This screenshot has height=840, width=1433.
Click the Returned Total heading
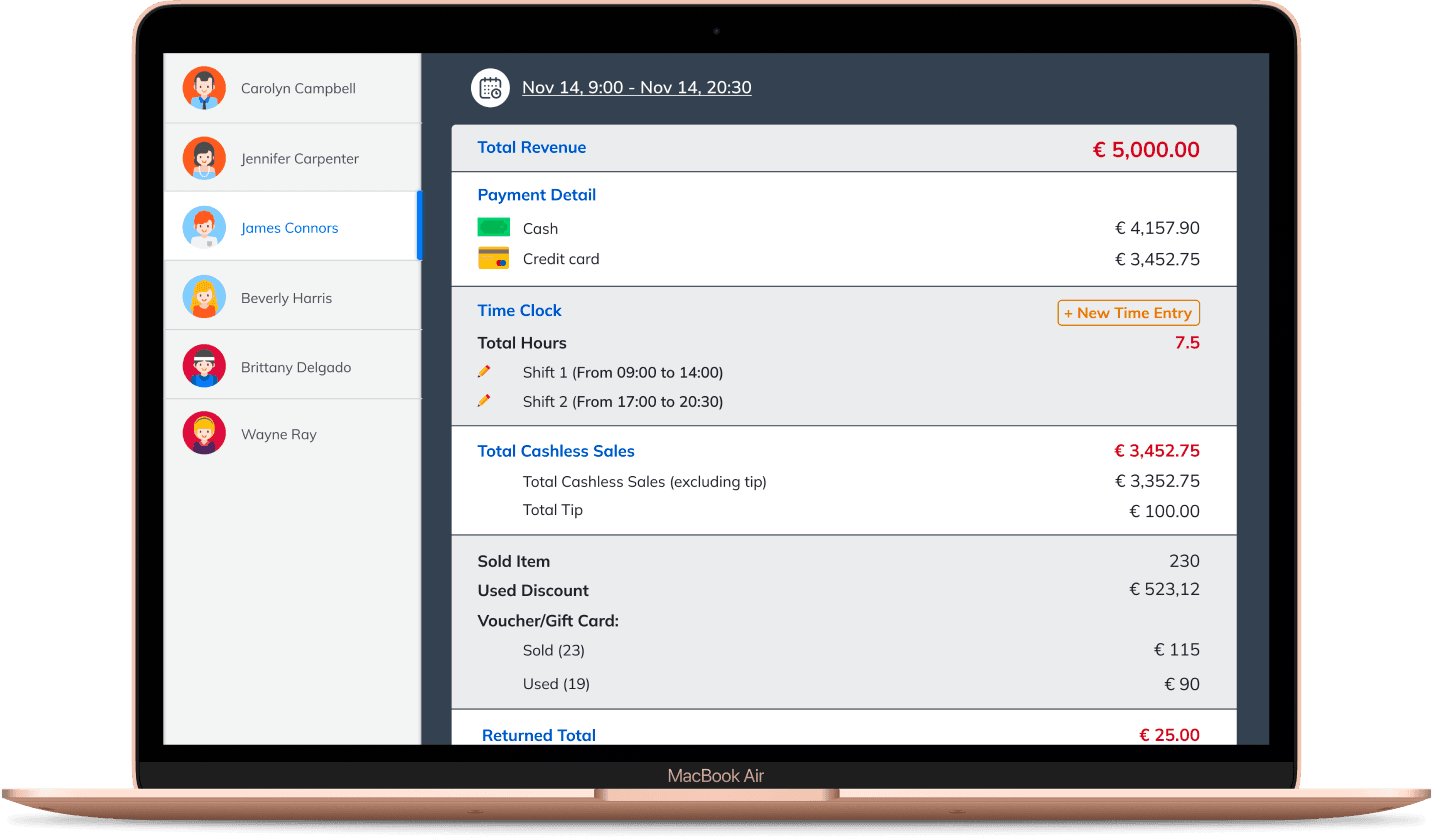(539, 735)
